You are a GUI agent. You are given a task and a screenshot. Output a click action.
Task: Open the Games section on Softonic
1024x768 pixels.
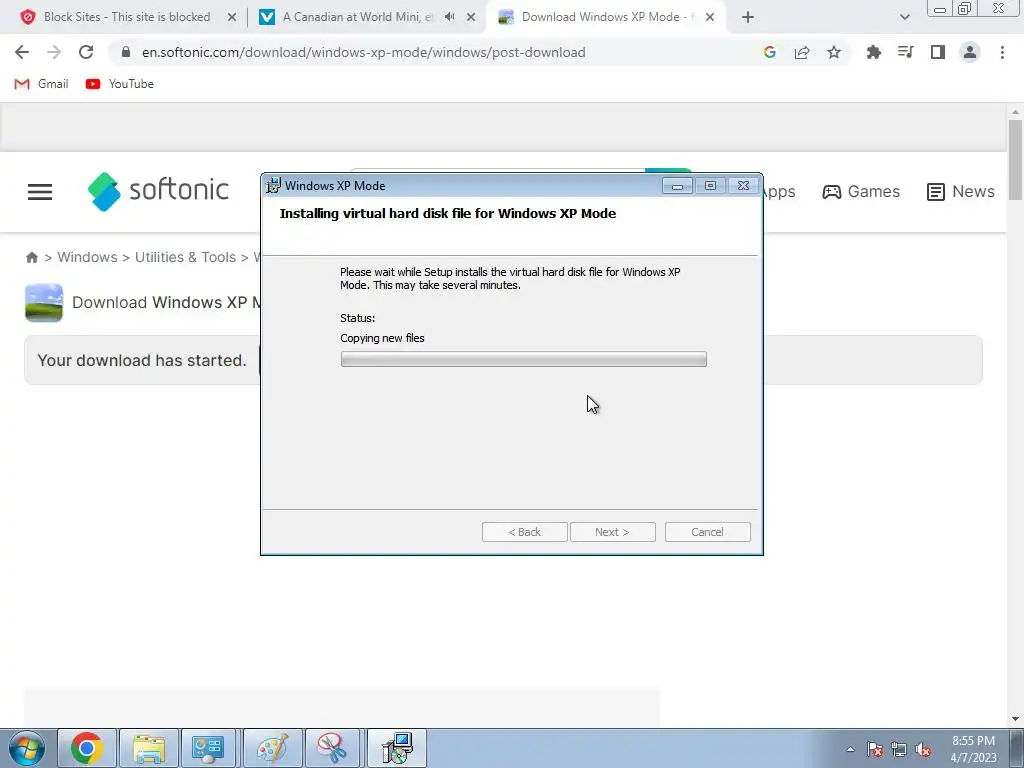(861, 191)
